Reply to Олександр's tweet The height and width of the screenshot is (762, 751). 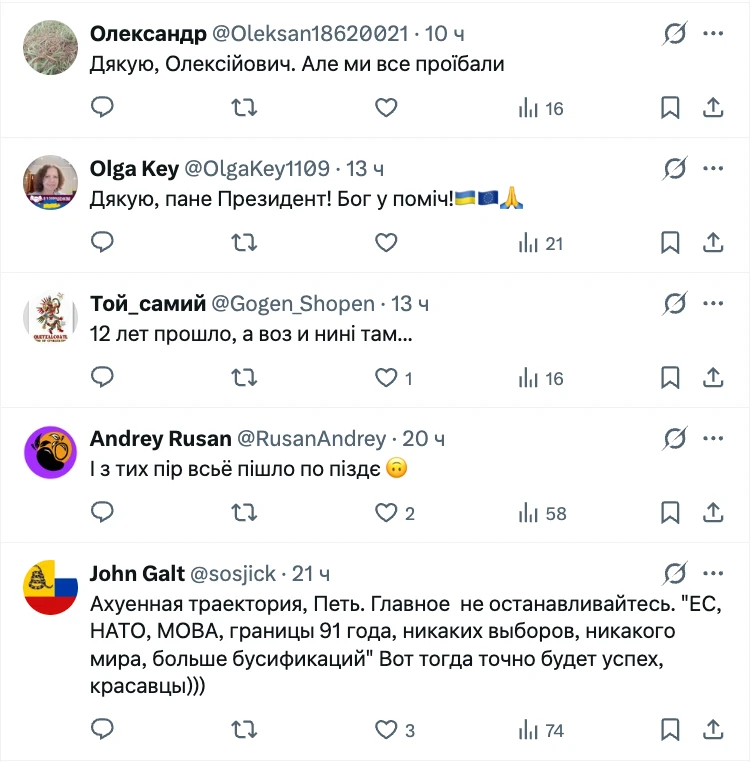pos(102,107)
